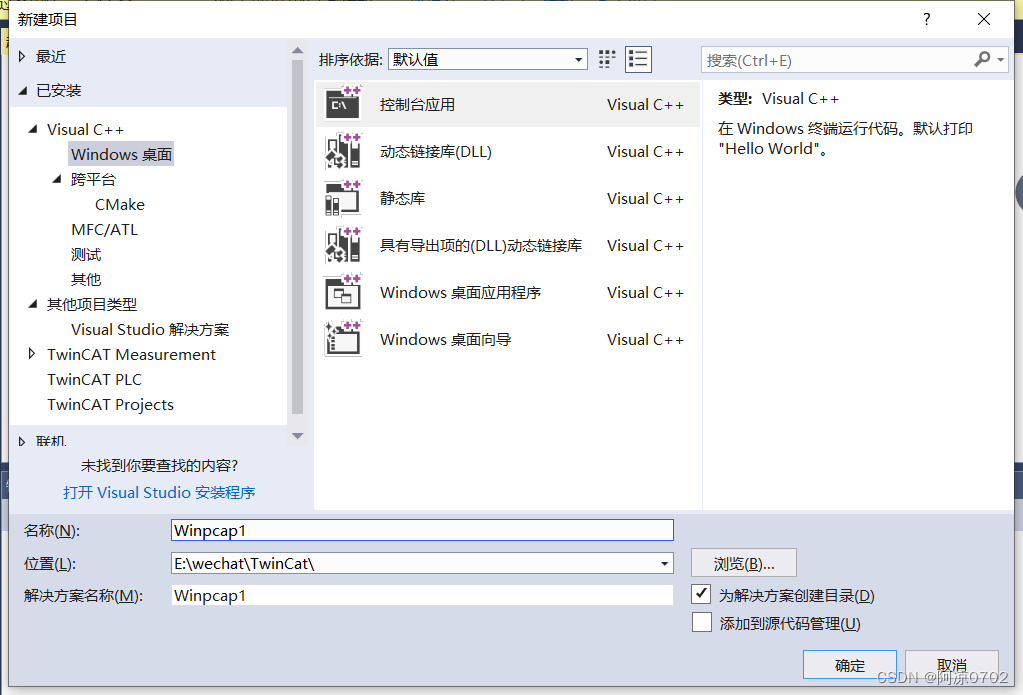Screen dimensions: 1023x695
Task: Switch to medium icons list view
Action: [x=638, y=59]
